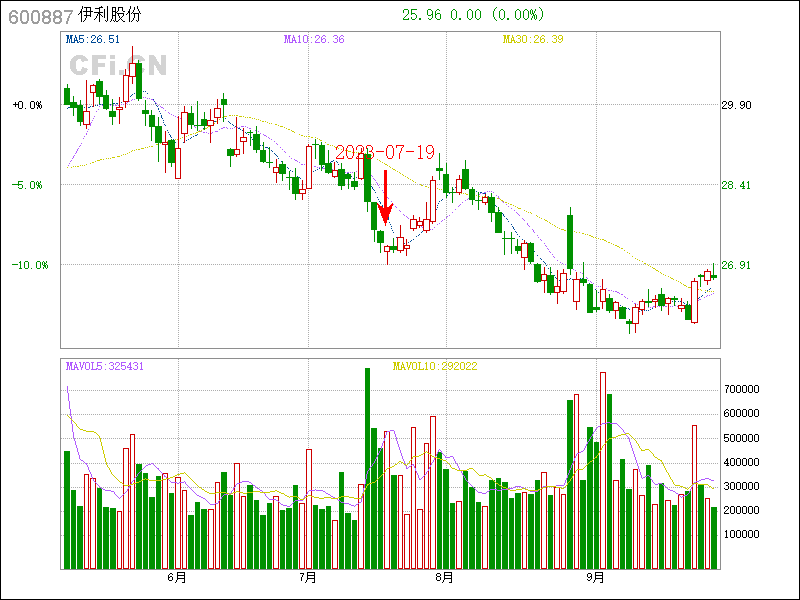Click the 2023-07-19 date annotation
This screenshot has width=800, height=600.
coord(385,153)
